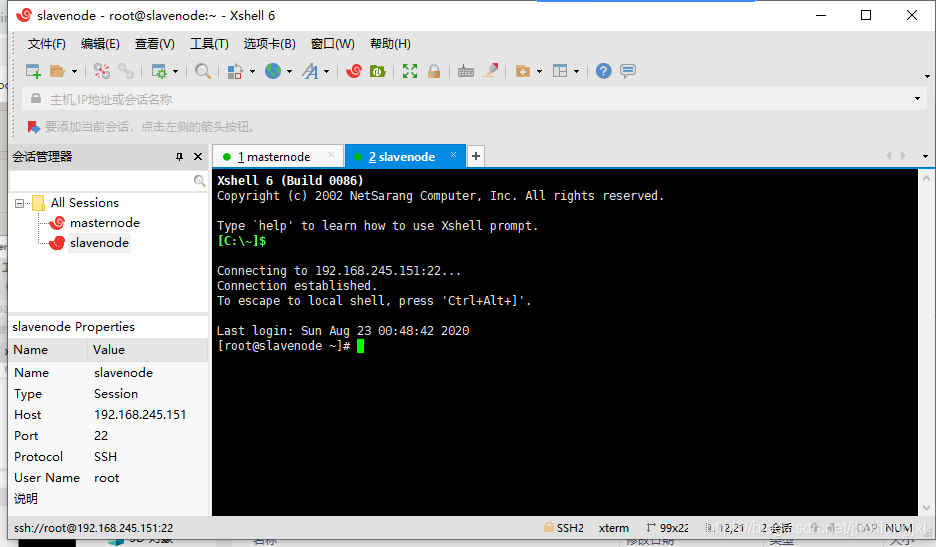This screenshot has width=936, height=547.
Task: Expand the new folder icon dropdown arrow
Action: [x=540, y=72]
